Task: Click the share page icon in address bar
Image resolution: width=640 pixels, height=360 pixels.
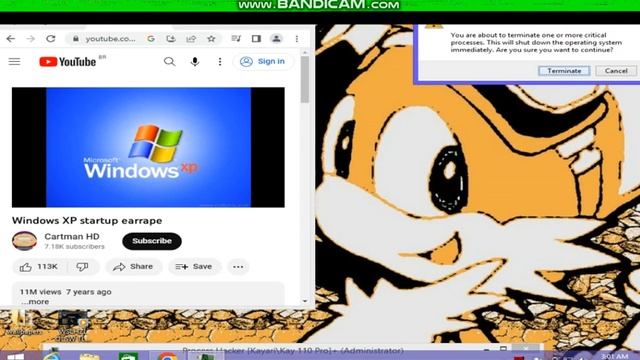Action: [x=191, y=39]
